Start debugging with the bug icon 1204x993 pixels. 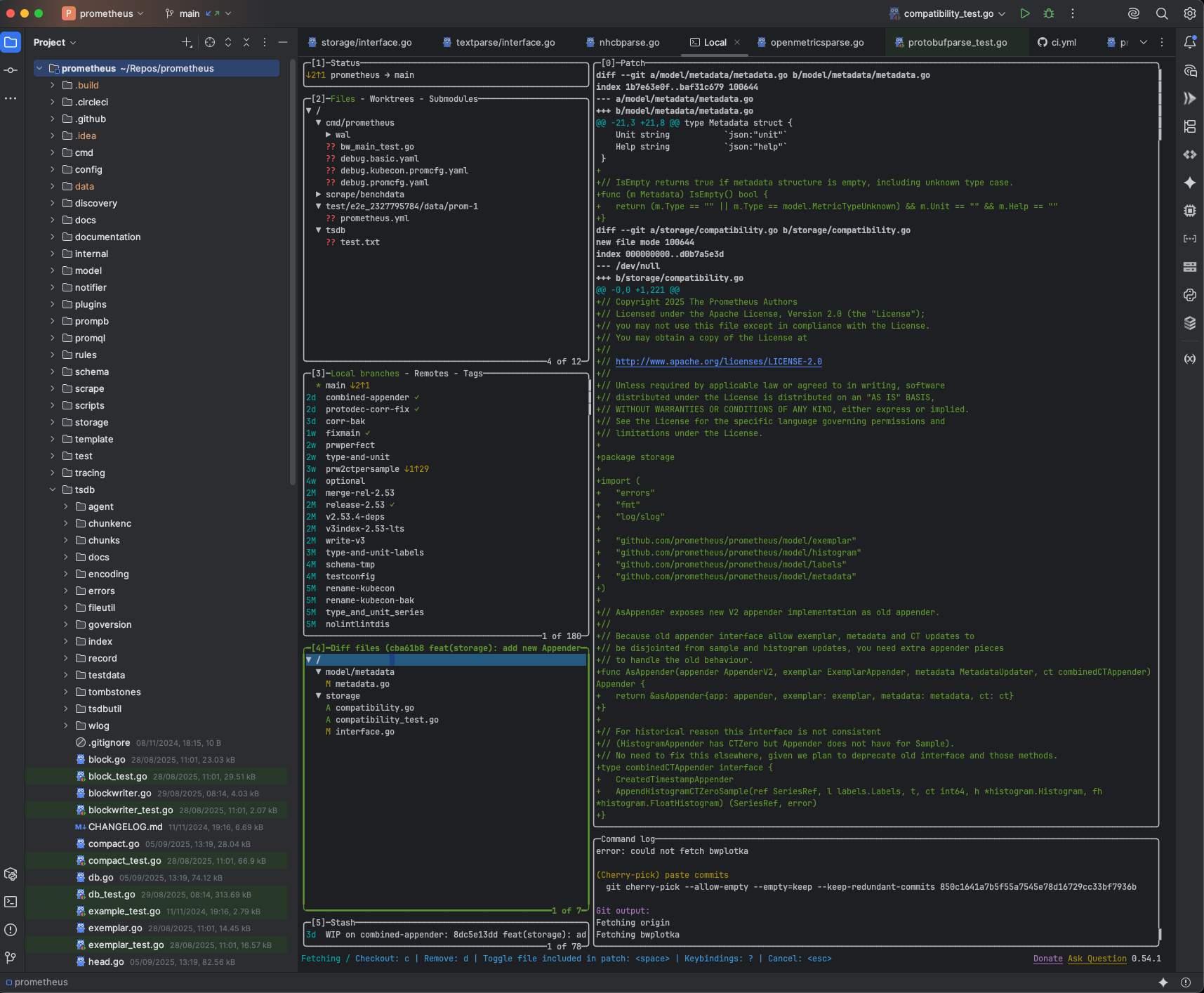click(x=1048, y=13)
